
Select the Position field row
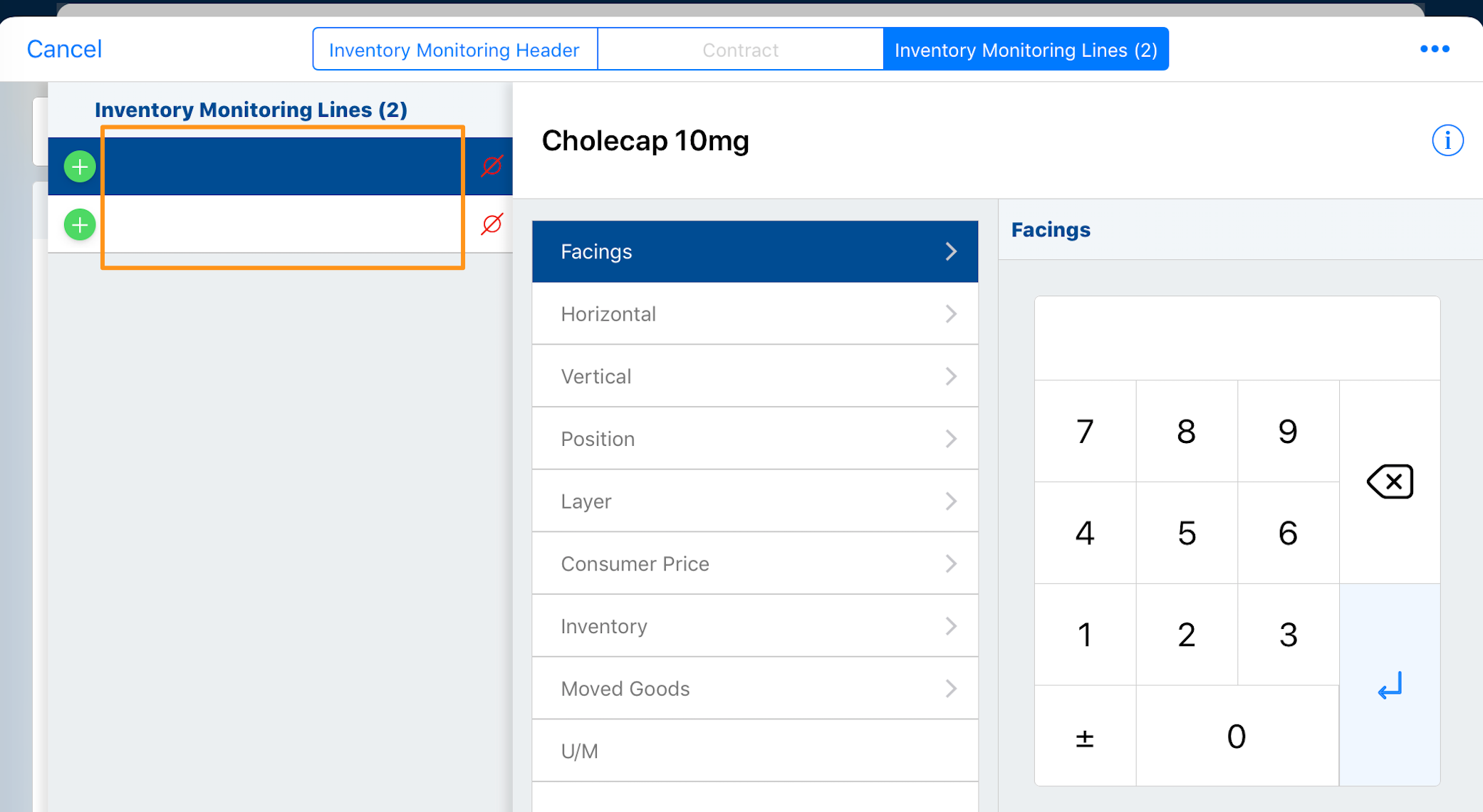click(x=754, y=439)
